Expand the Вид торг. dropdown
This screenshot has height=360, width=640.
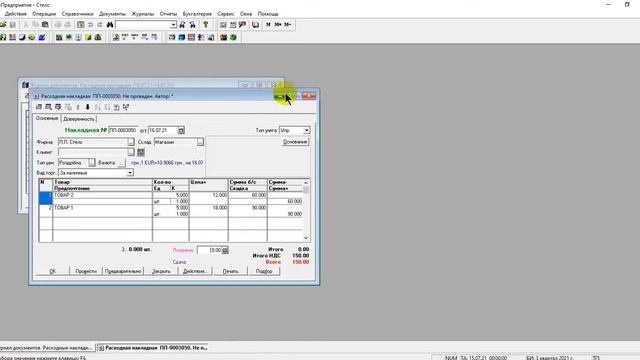(x=130, y=173)
